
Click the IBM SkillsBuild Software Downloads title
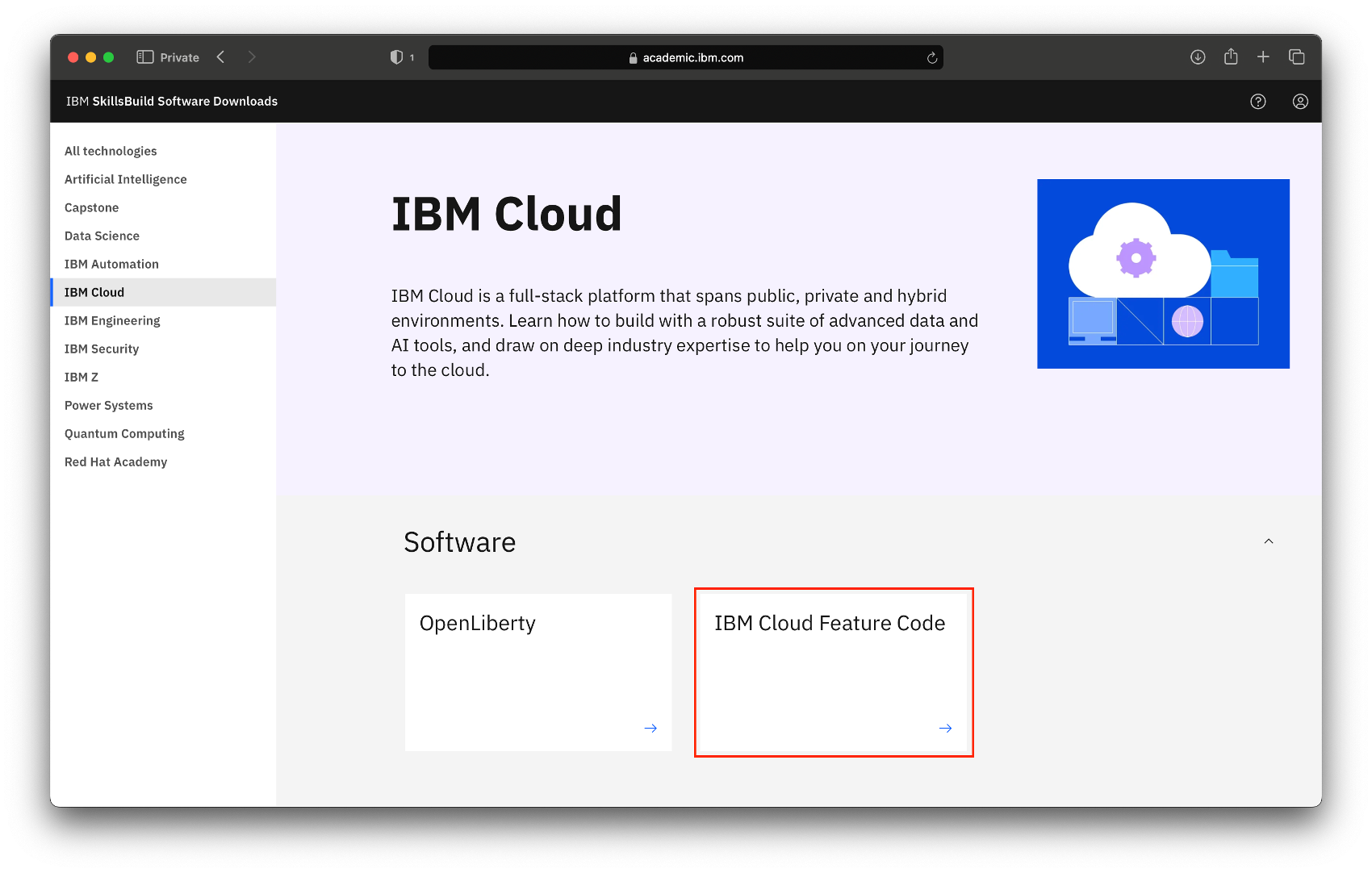point(172,102)
